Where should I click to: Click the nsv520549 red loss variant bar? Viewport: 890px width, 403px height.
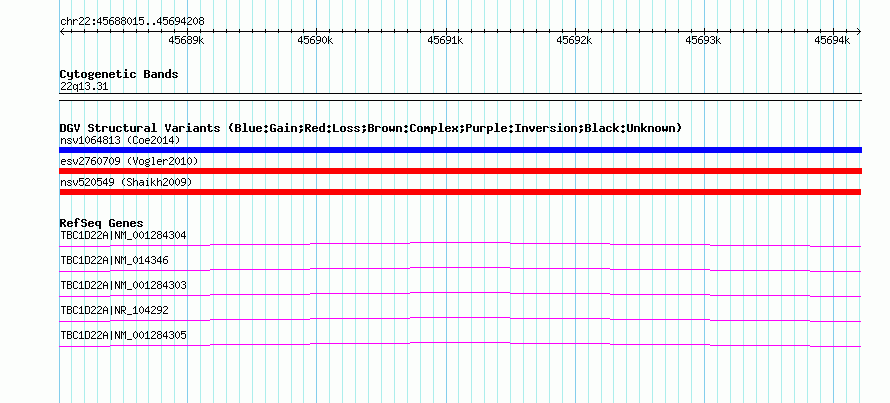(460, 192)
